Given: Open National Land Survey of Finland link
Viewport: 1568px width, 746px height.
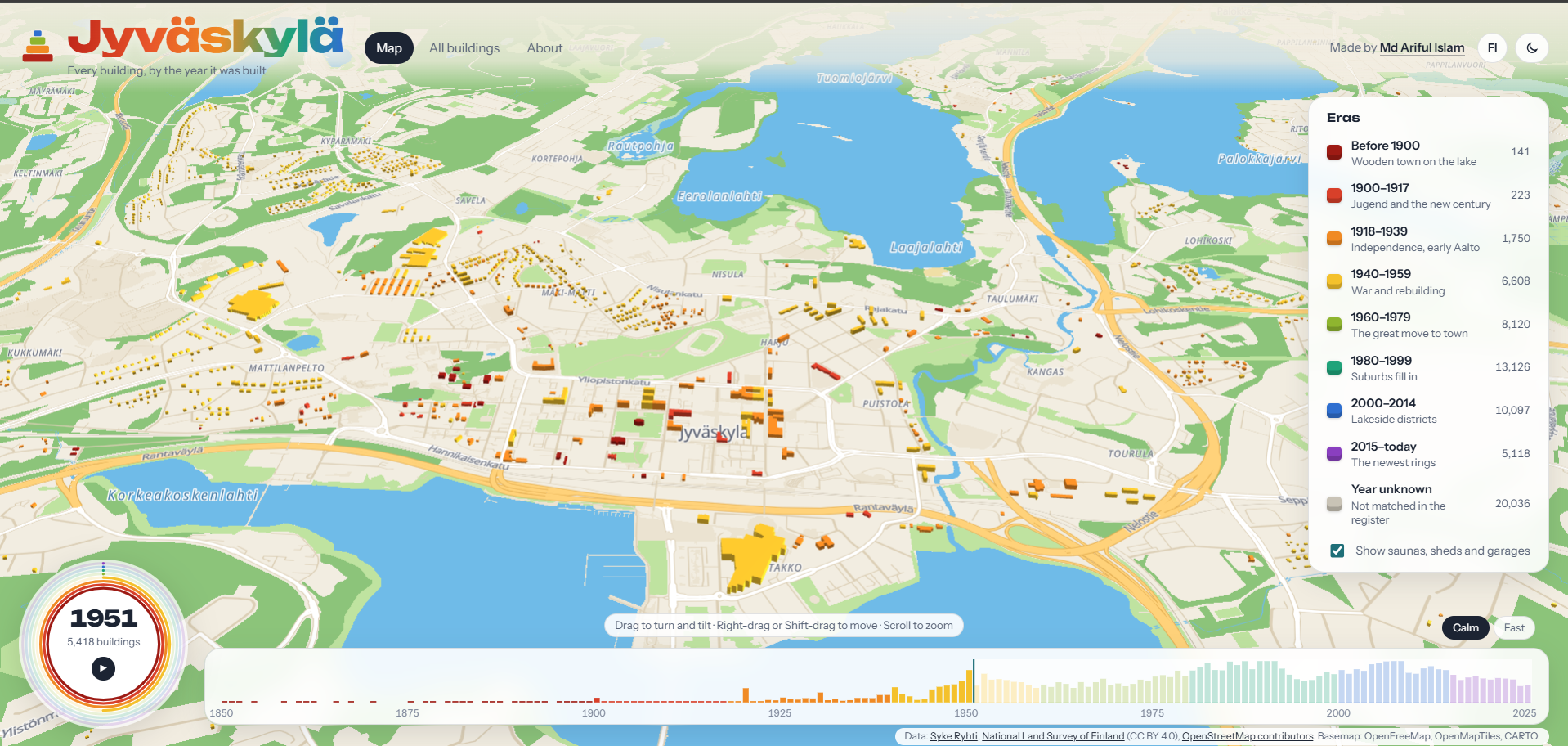Looking at the screenshot, I should tap(1053, 736).
